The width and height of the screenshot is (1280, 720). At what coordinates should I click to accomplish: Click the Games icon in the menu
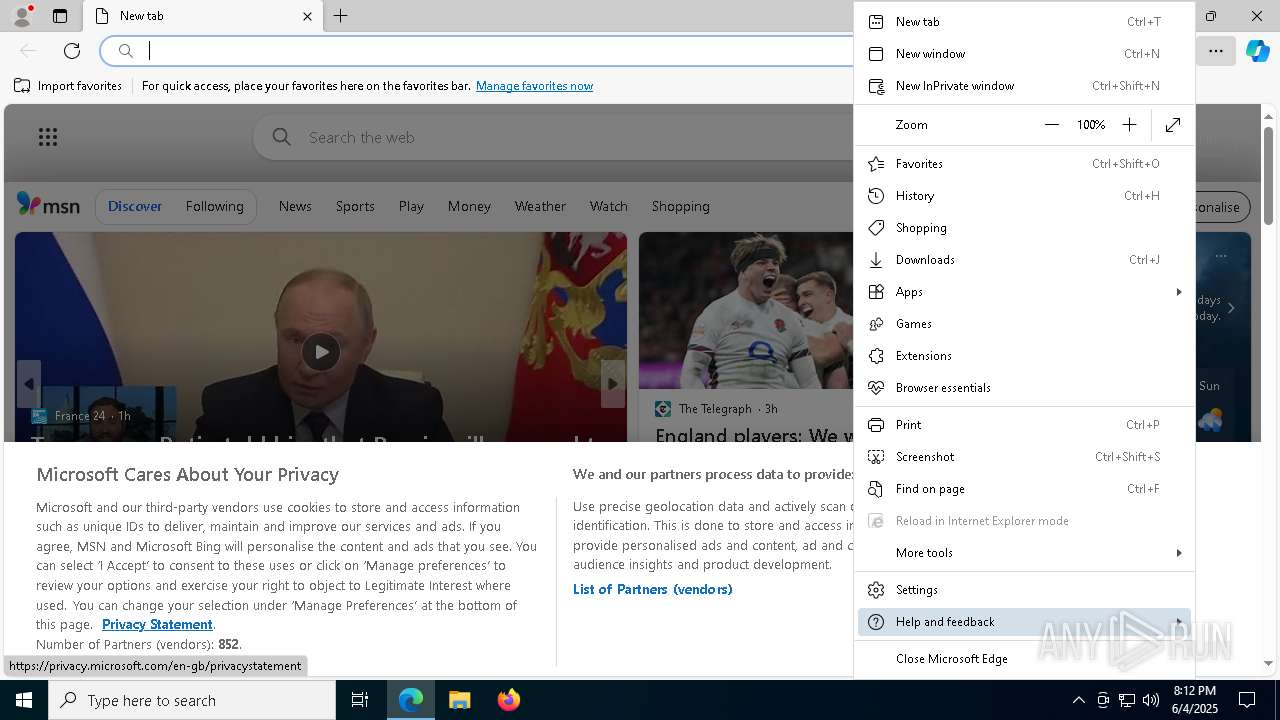point(876,324)
